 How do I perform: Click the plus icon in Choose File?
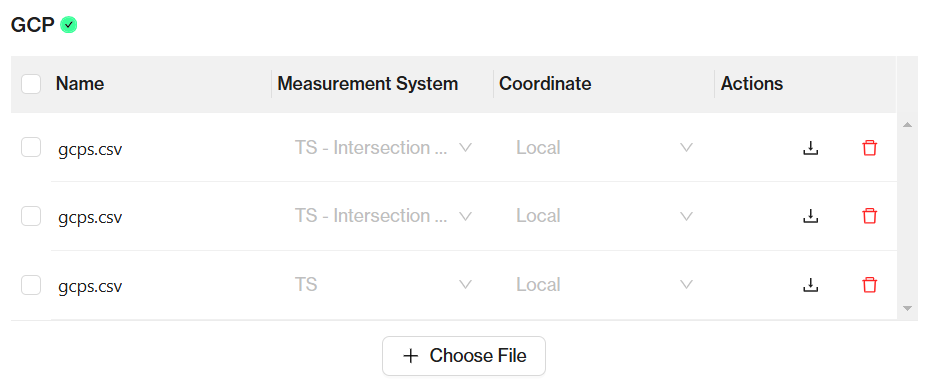pos(411,356)
